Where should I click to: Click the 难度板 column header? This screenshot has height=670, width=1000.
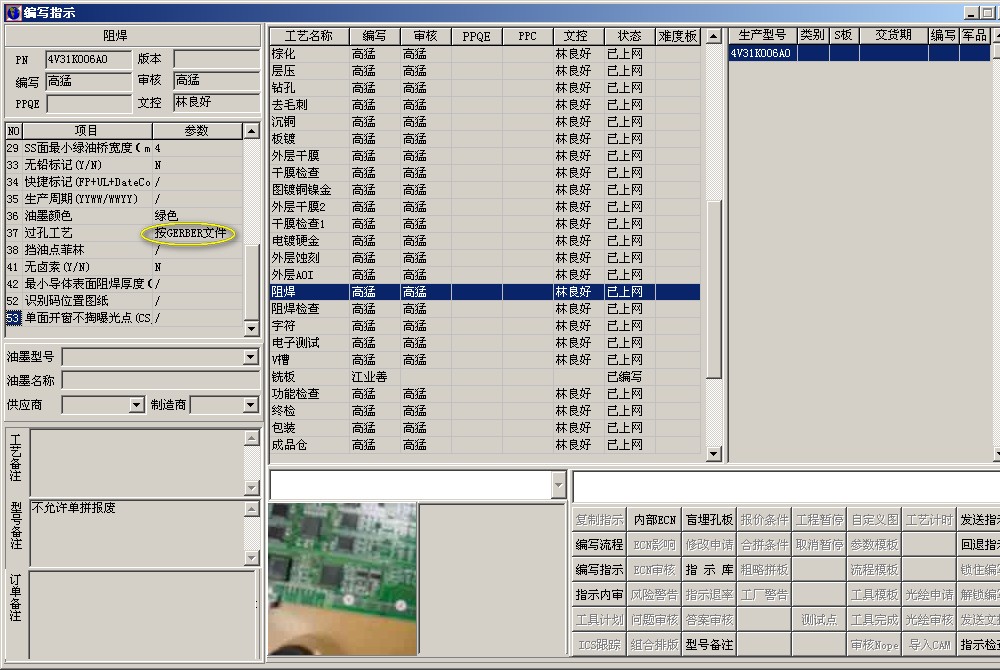pyautogui.click(x=678, y=36)
